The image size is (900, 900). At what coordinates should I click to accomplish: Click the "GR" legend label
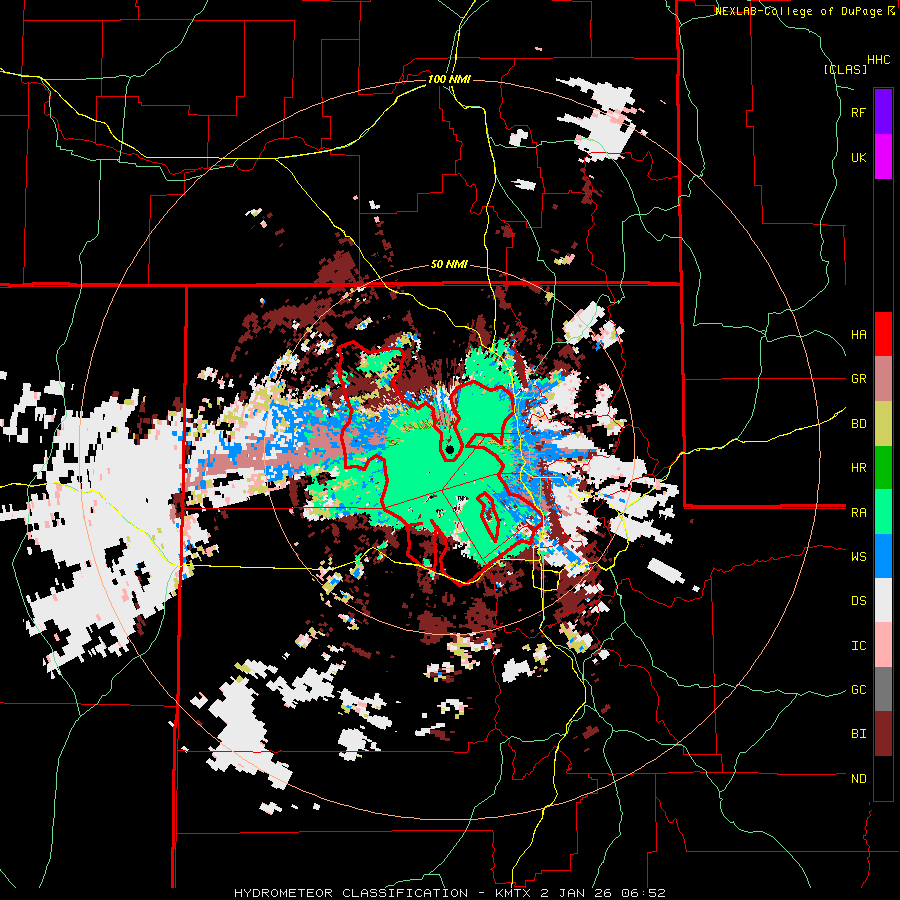(858, 379)
